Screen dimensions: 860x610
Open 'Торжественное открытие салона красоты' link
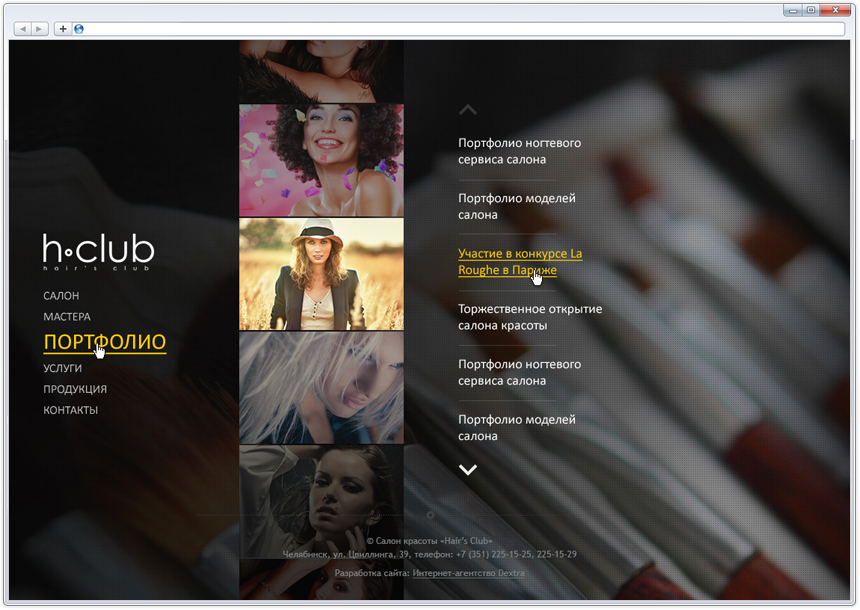pyautogui.click(x=530, y=317)
